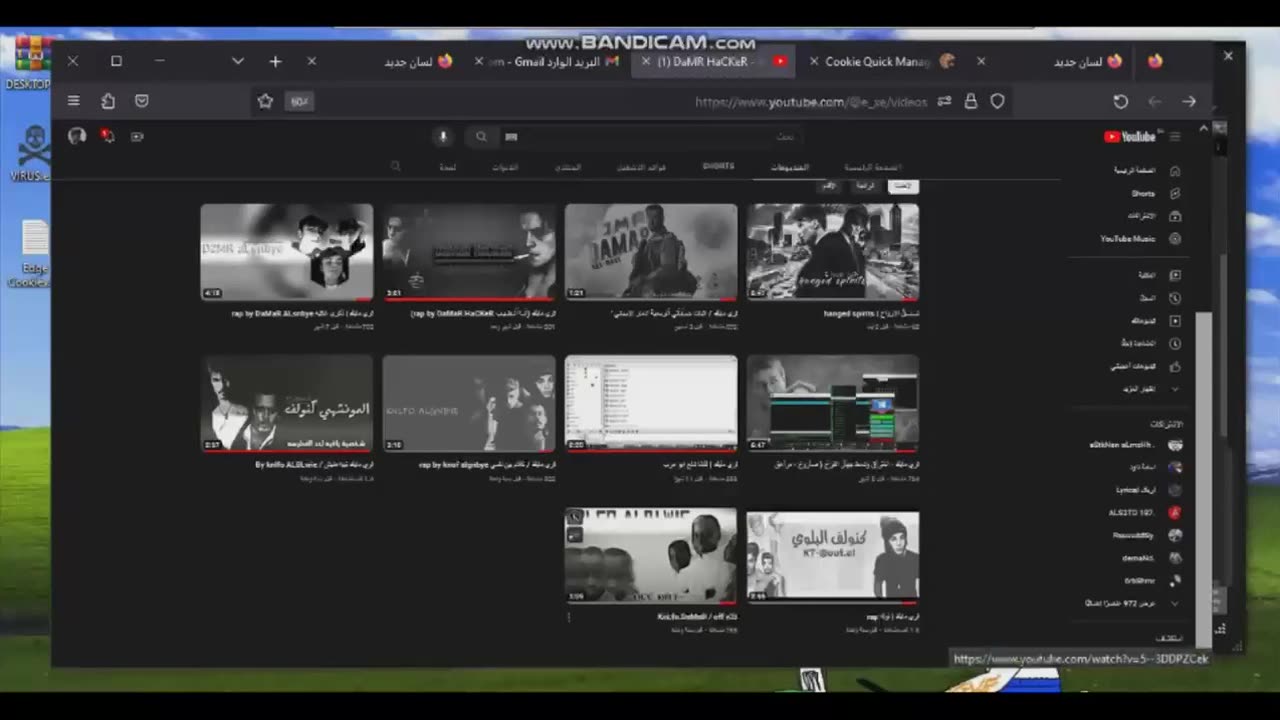This screenshot has width=1280, height=720.
Task: Switch to the DaMR HaCKeR YouTube tab
Action: coord(712,61)
